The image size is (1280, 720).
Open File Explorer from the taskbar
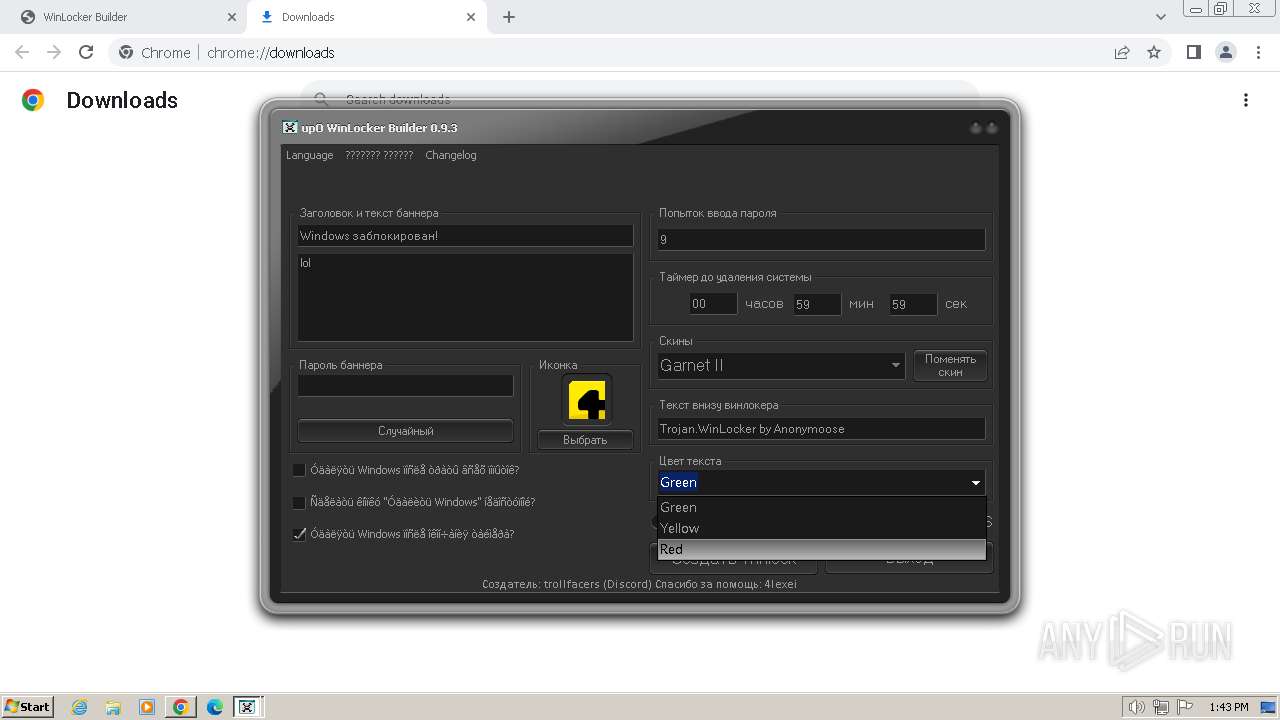(x=113, y=707)
